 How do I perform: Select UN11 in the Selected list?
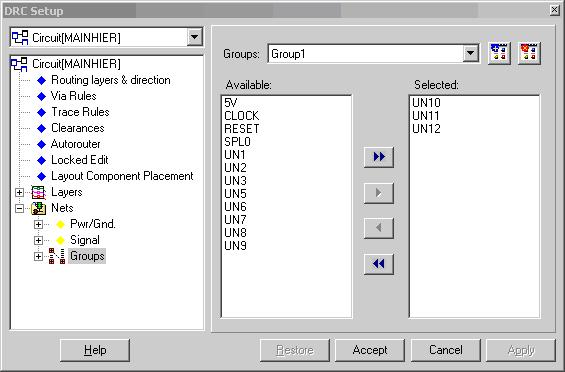pos(426,116)
